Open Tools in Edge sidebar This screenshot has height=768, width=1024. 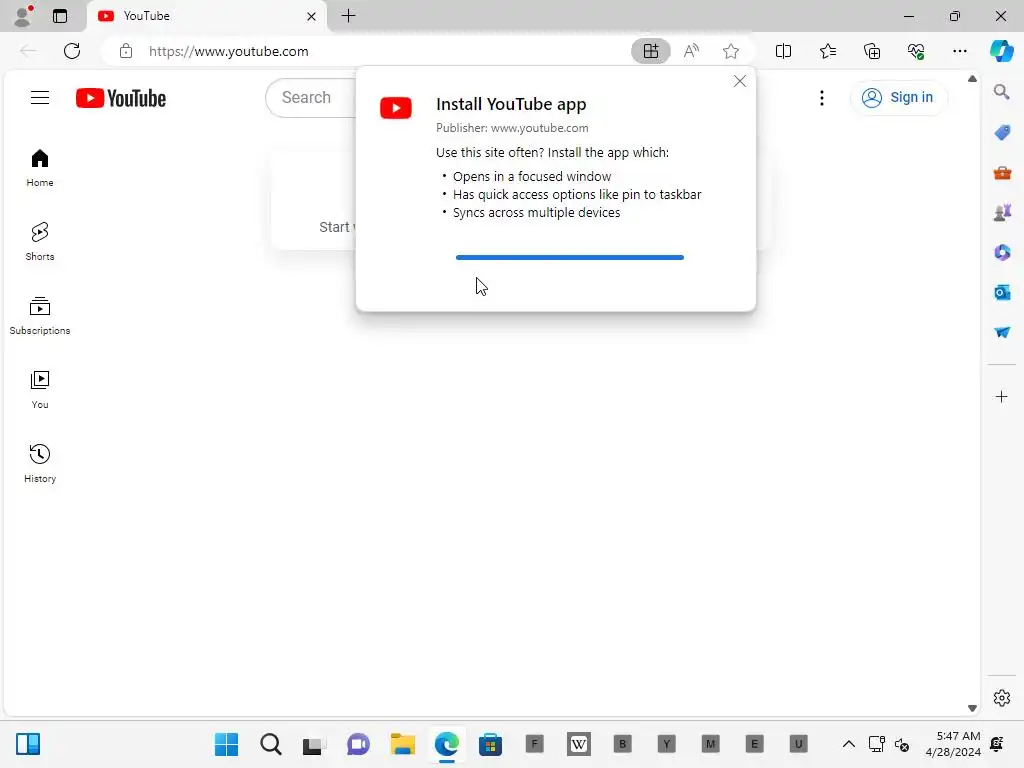point(1002,172)
